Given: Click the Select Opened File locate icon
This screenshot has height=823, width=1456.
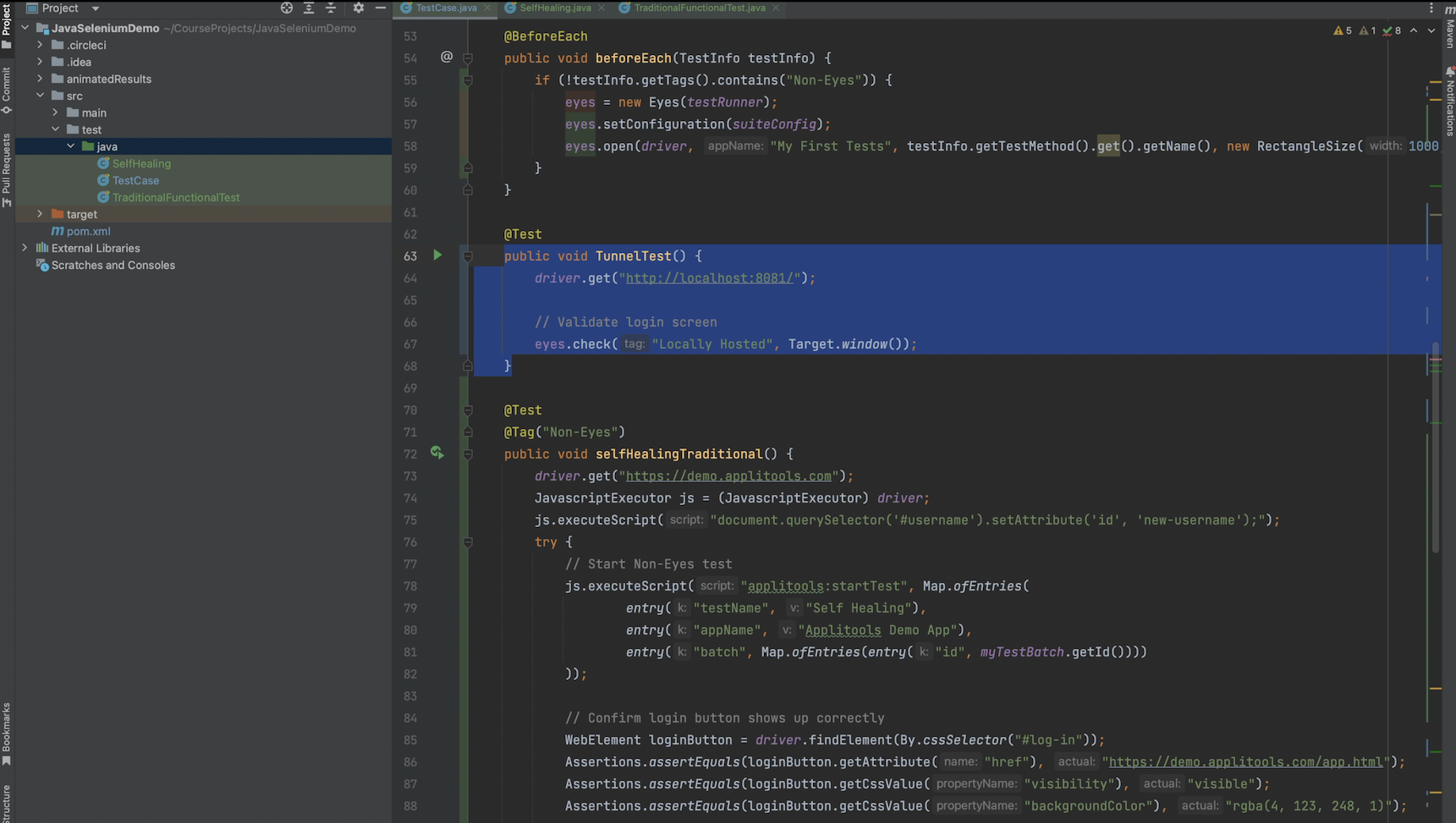Looking at the screenshot, I should (287, 8).
